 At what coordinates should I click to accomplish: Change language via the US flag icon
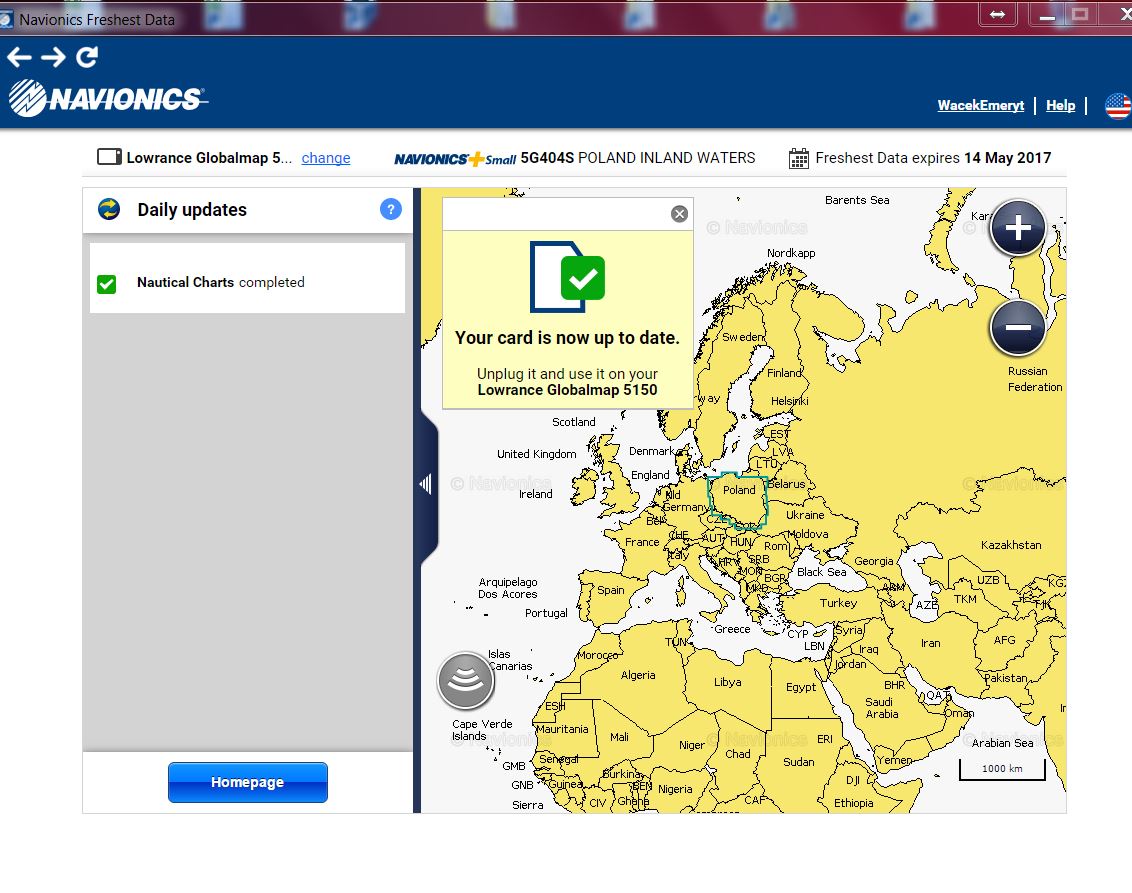1118,105
